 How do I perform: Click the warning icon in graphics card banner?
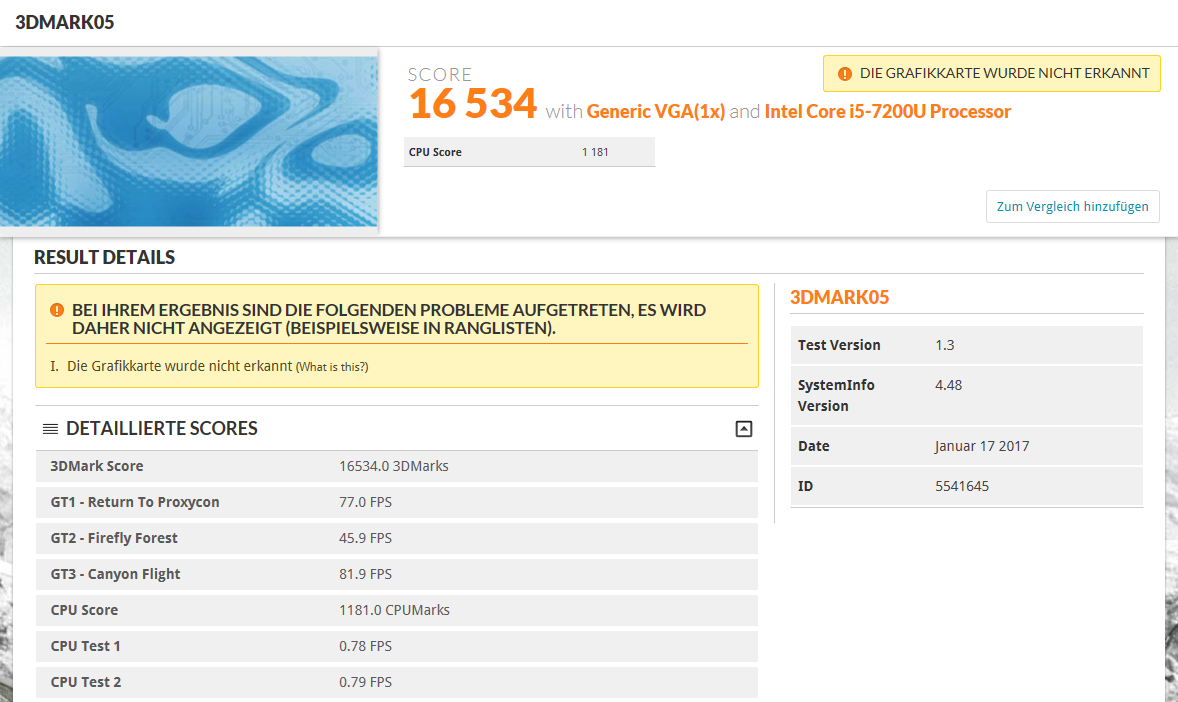click(x=844, y=74)
